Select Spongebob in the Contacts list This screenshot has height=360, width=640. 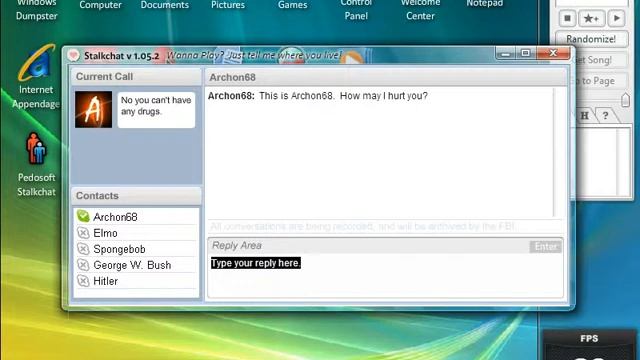click(x=136, y=249)
